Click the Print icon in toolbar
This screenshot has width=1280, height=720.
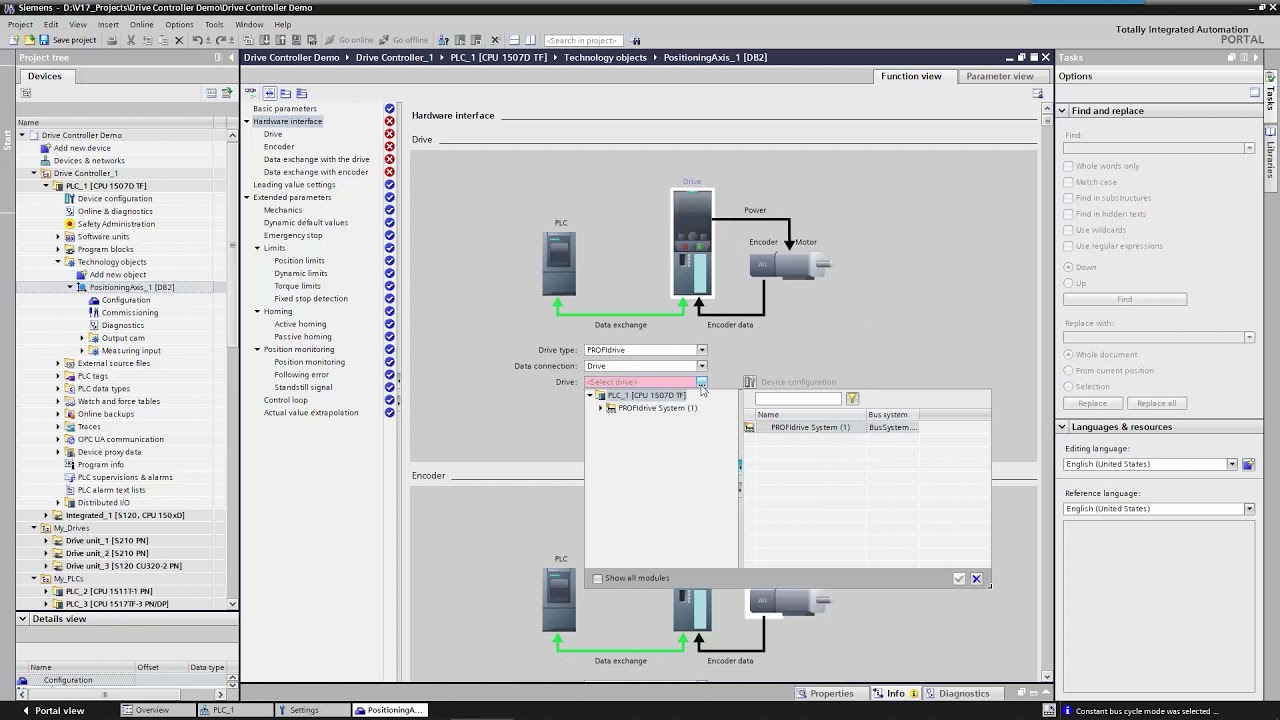click(x=112, y=40)
